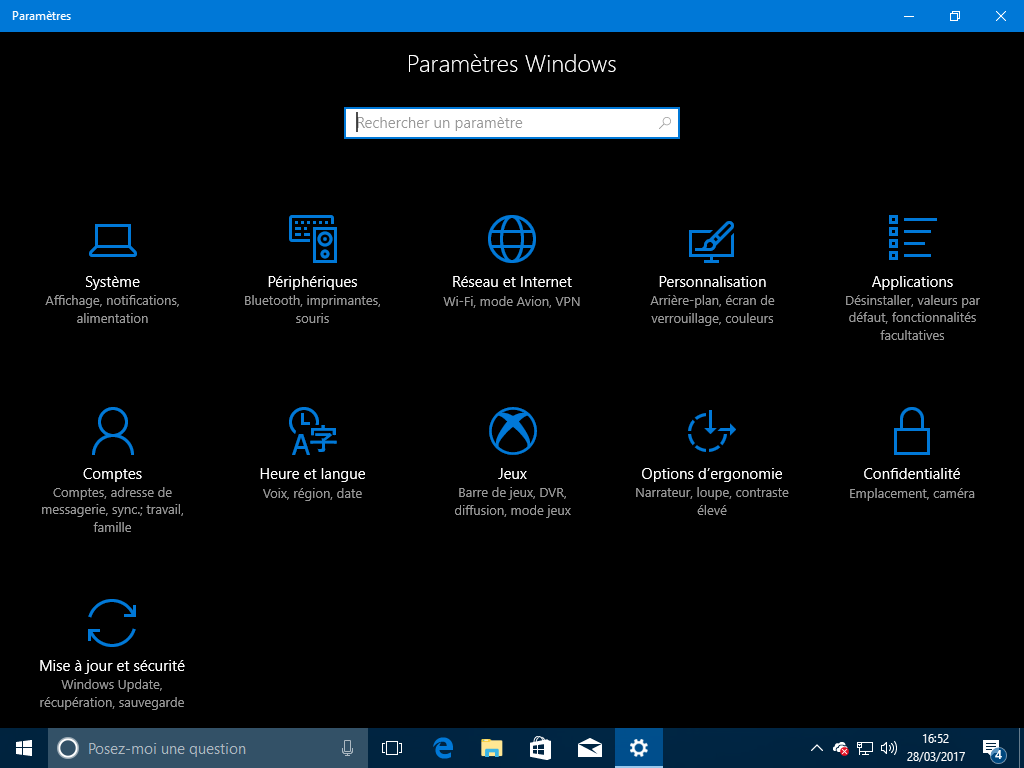Open the Système settings laptop icon
Screen dimensions: 1024x768
tap(112, 239)
